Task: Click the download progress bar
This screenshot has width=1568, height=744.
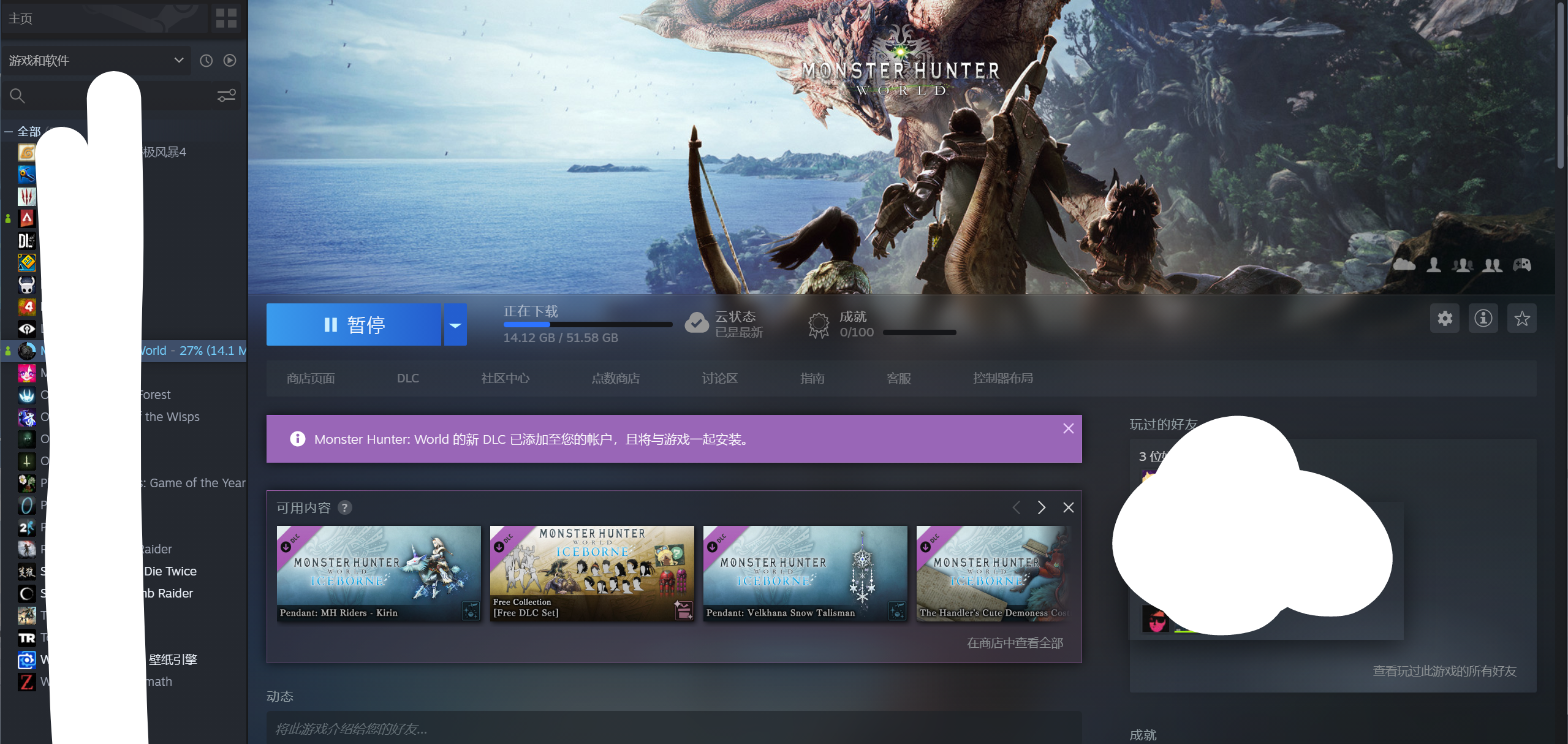Action: [588, 325]
